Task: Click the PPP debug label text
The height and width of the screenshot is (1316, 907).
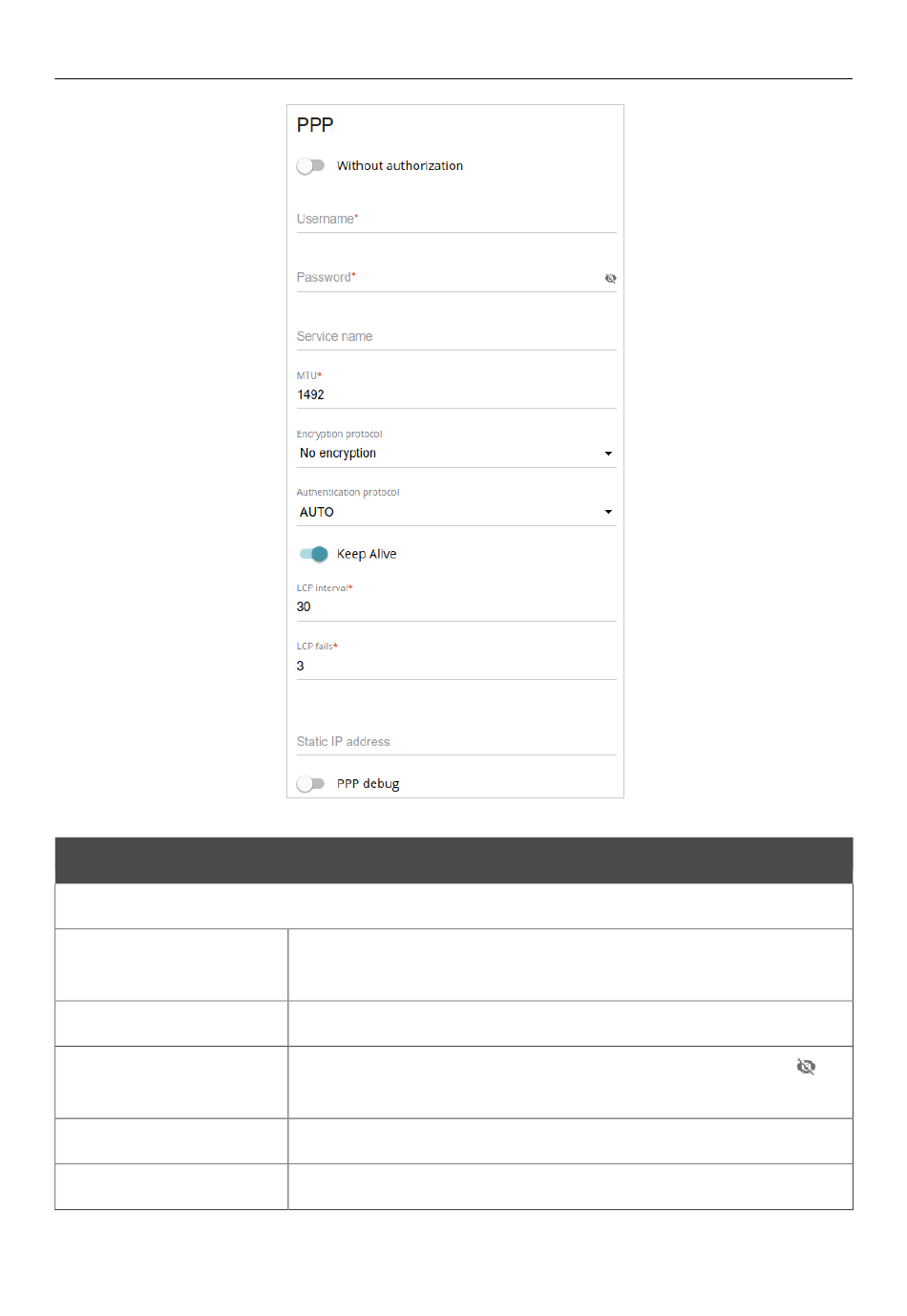Action: click(368, 784)
